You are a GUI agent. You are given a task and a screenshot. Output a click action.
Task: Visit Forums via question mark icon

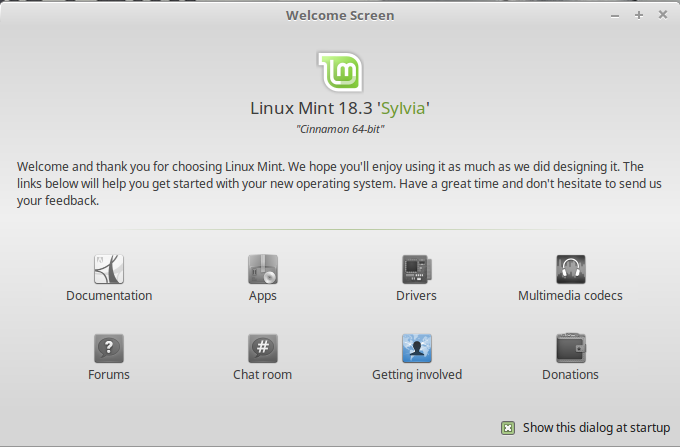coord(109,348)
